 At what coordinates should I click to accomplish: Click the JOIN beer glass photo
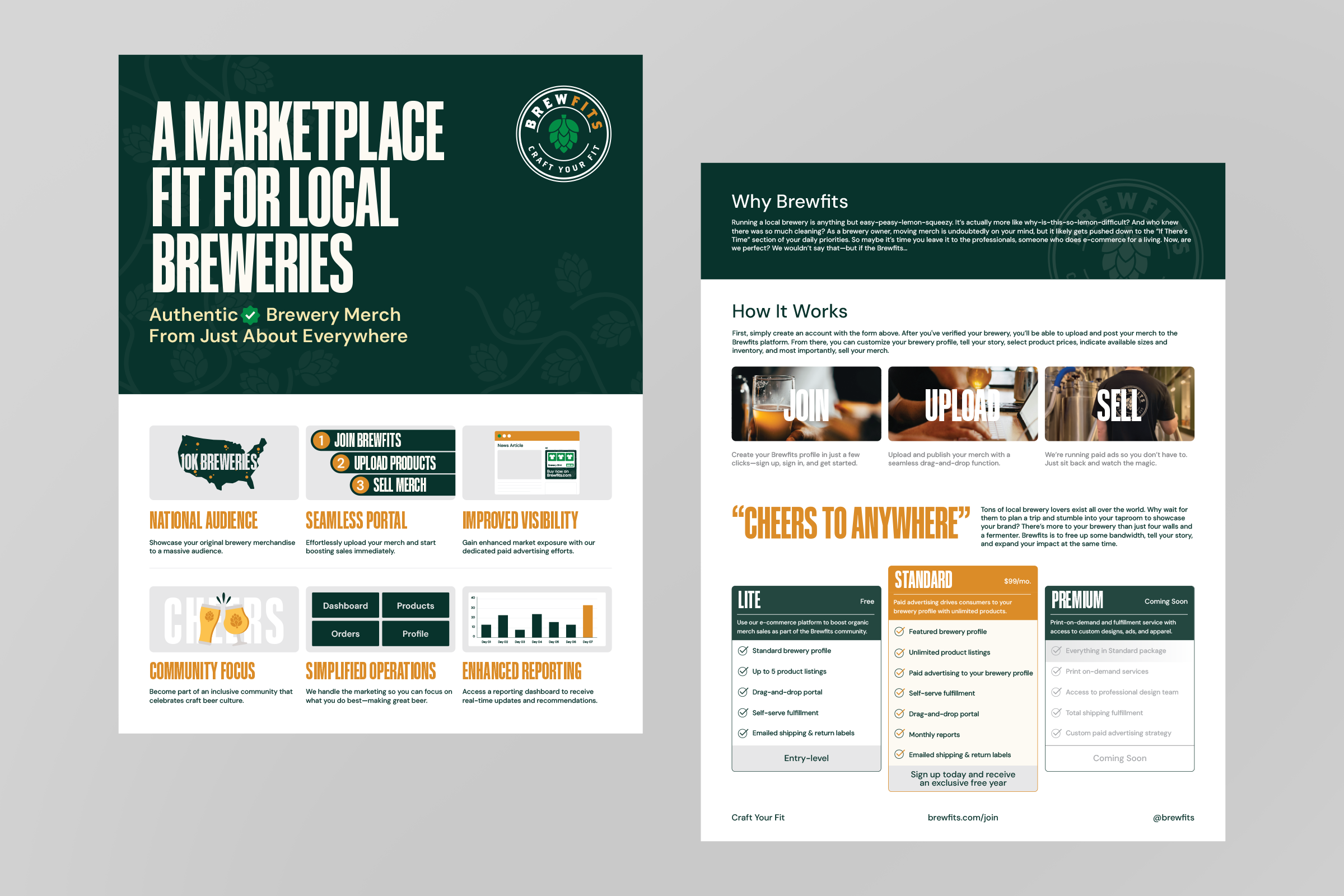806,404
